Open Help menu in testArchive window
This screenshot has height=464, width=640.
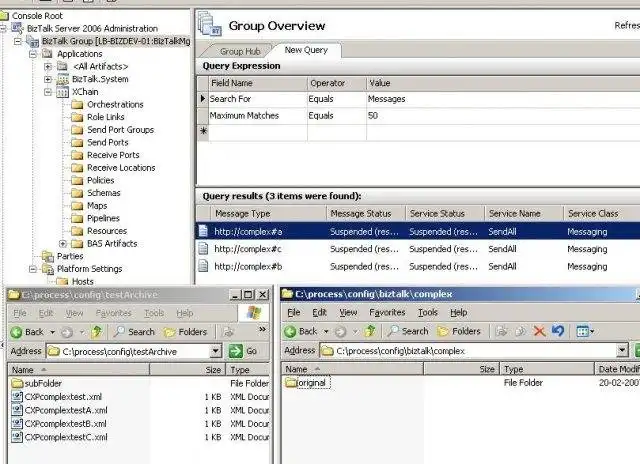184,313
